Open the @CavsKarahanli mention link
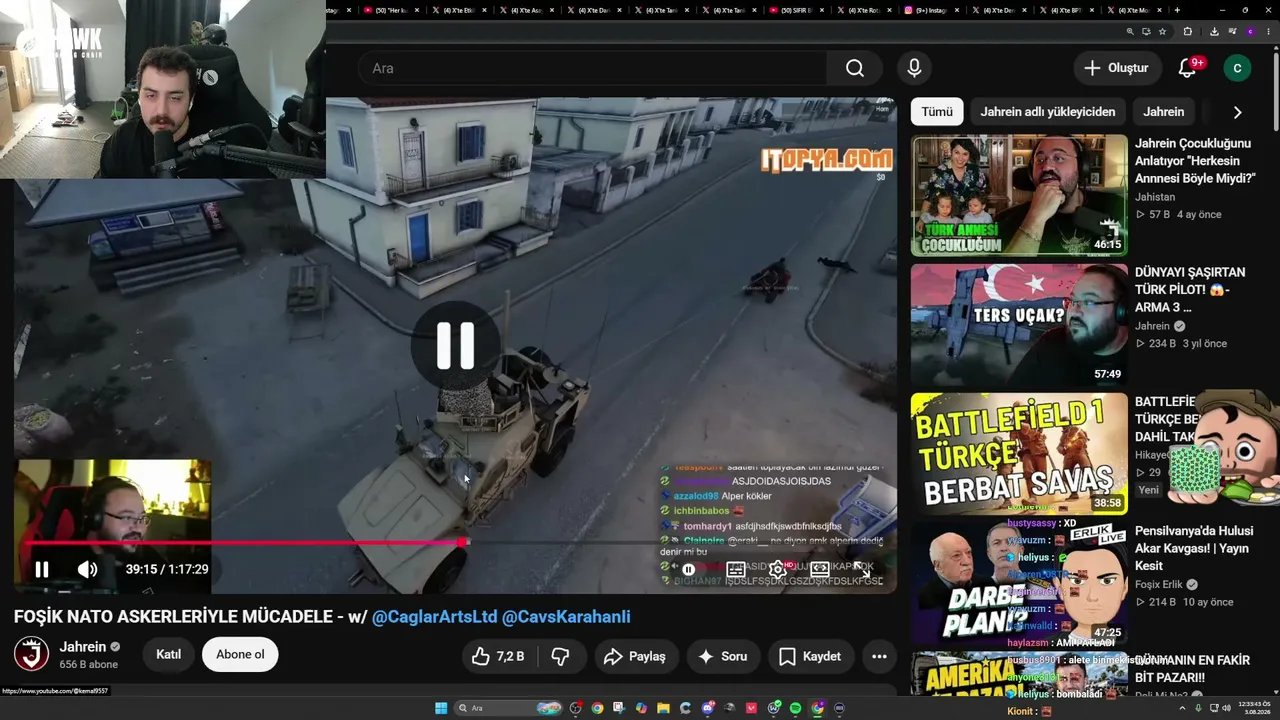 tap(566, 617)
